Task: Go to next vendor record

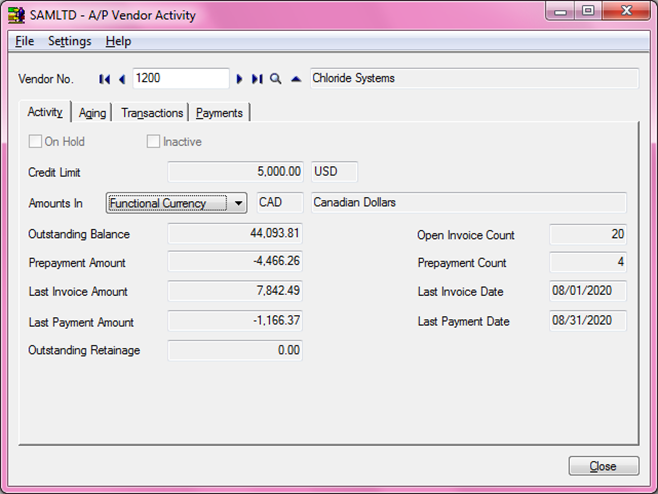Action: pyautogui.click(x=239, y=79)
